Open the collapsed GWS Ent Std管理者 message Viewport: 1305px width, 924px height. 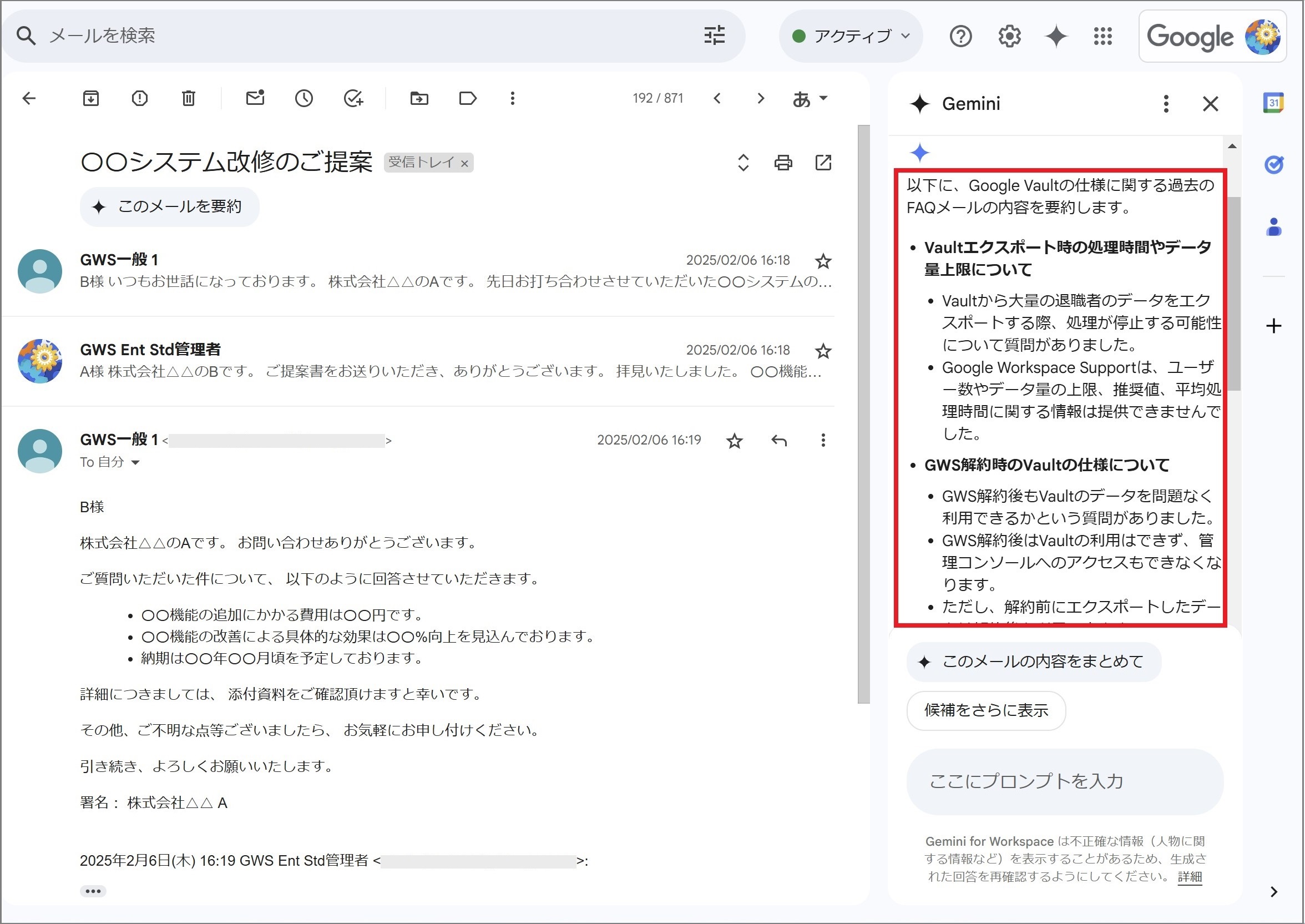tap(418, 361)
